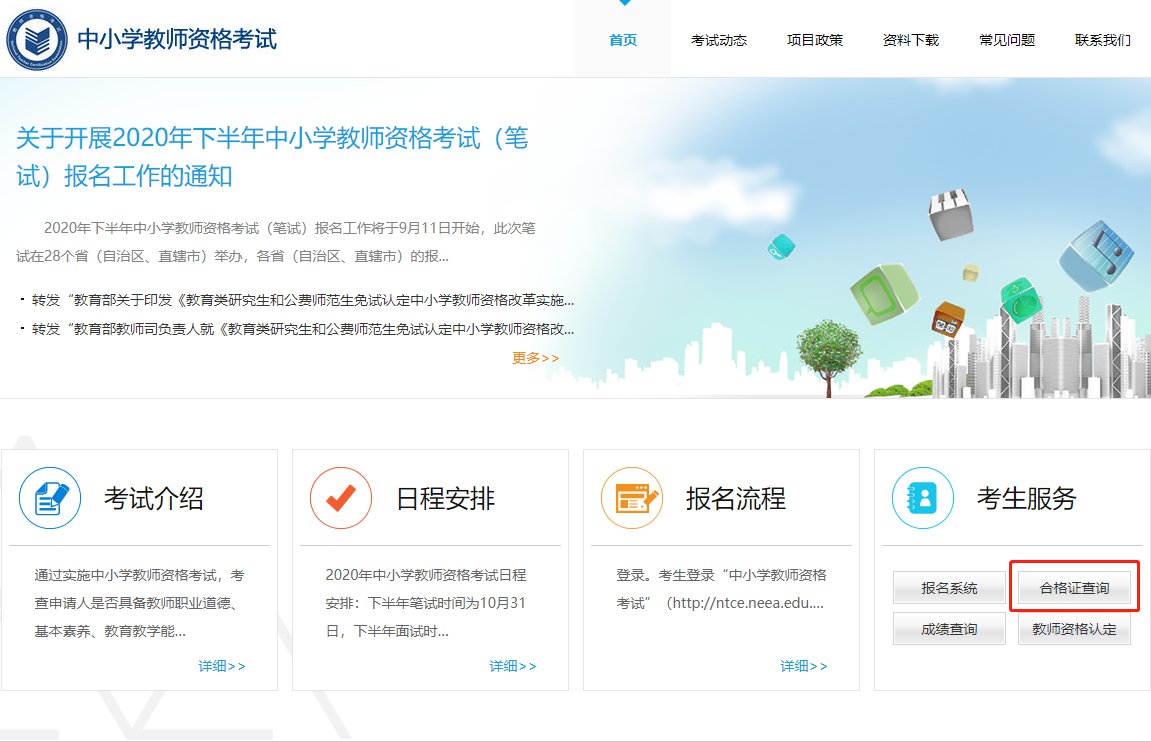Open the 2020 exam registration notice headline
Image resolution: width=1151 pixels, height=742 pixels.
coord(272,157)
